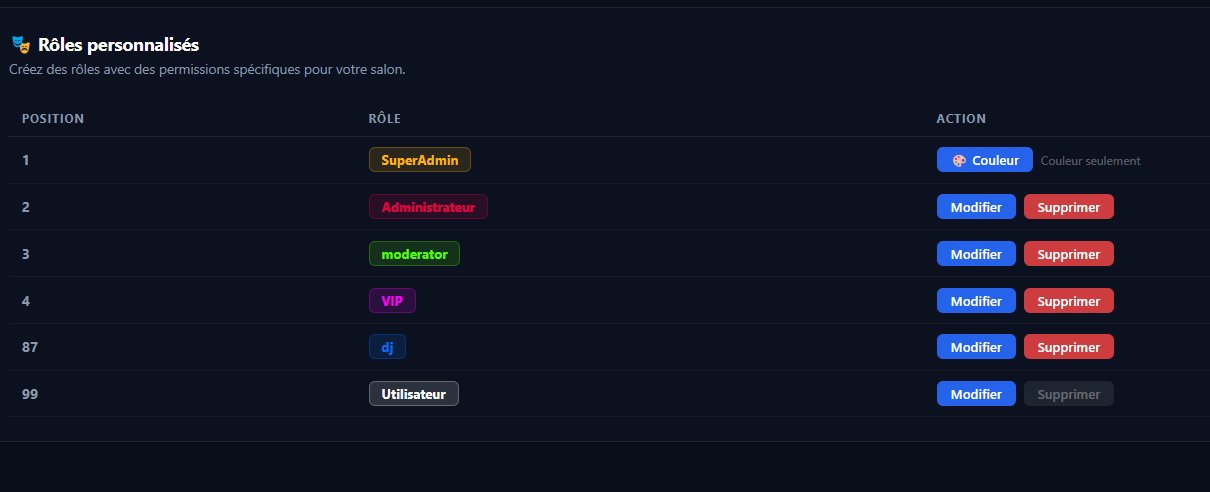This screenshot has width=1210, height=492.
Task: Select the green moderator role badge
Action: pos(414,254)
